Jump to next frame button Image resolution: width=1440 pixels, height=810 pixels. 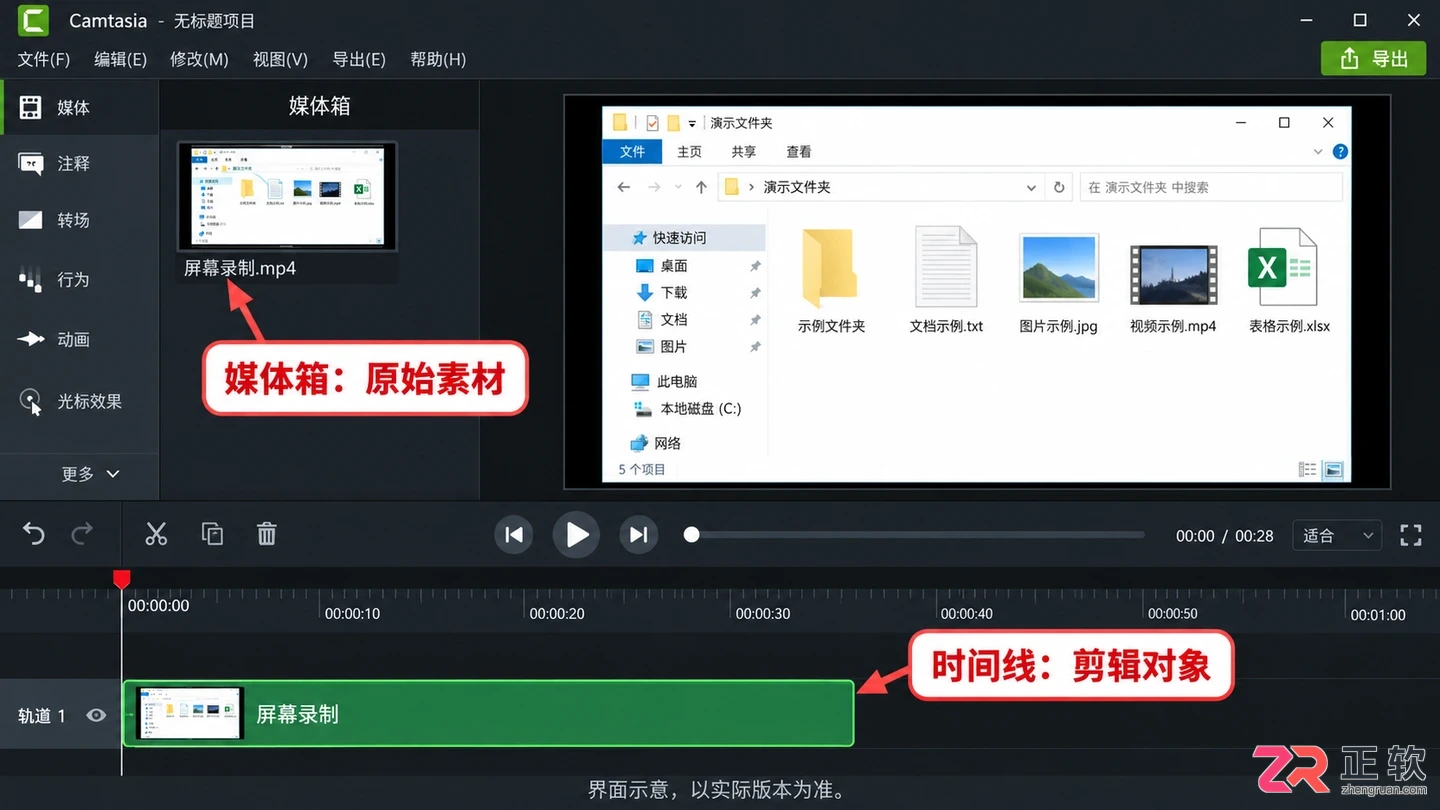(x=639, y=535)
